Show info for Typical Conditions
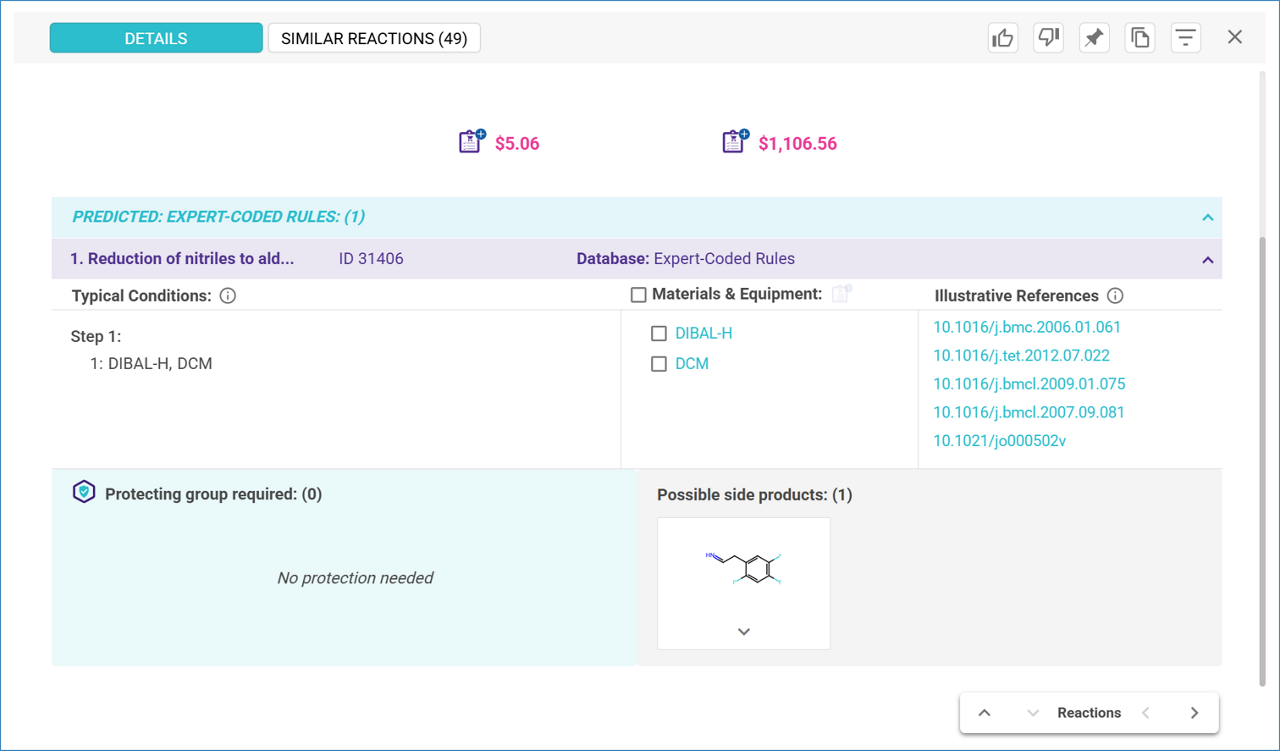1280x751 pixels. [228, 296]
